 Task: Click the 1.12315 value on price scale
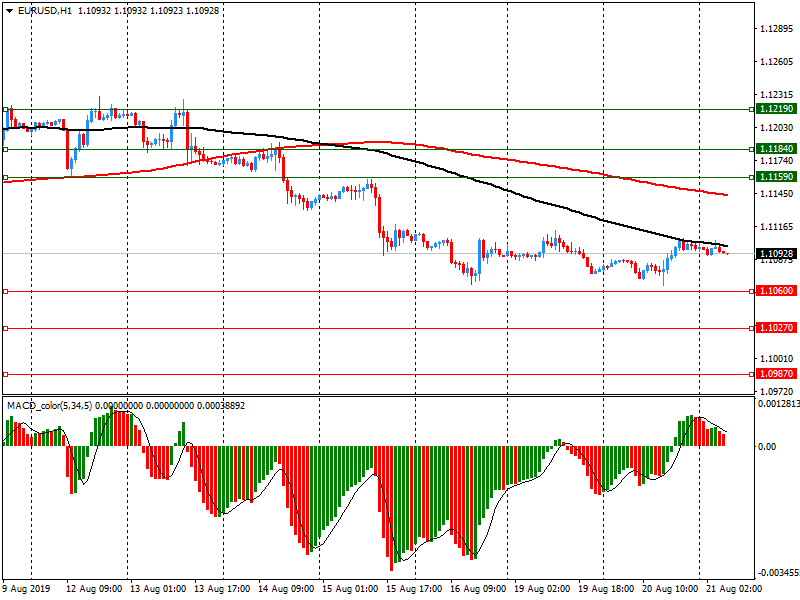[777, 95]
